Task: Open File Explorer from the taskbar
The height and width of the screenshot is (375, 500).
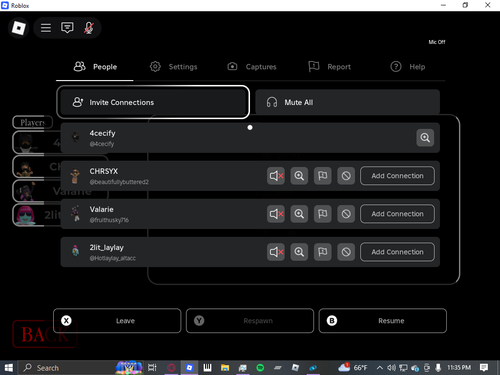Action: (225, 368)
